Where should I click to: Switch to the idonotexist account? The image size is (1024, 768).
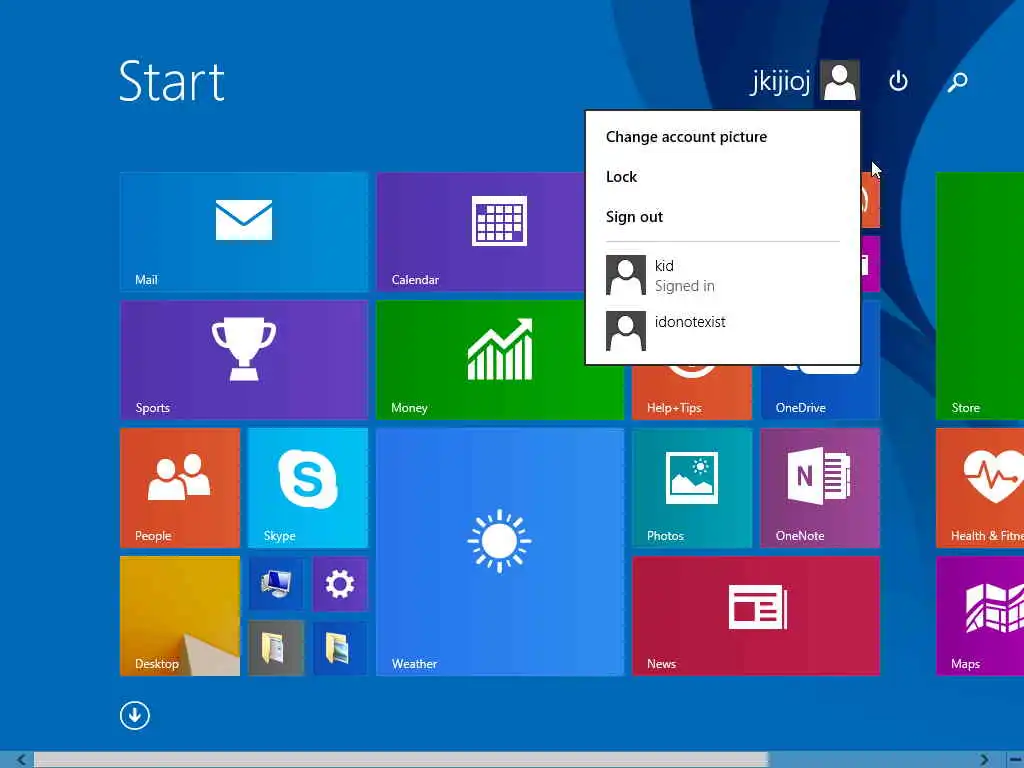[722, 330]
